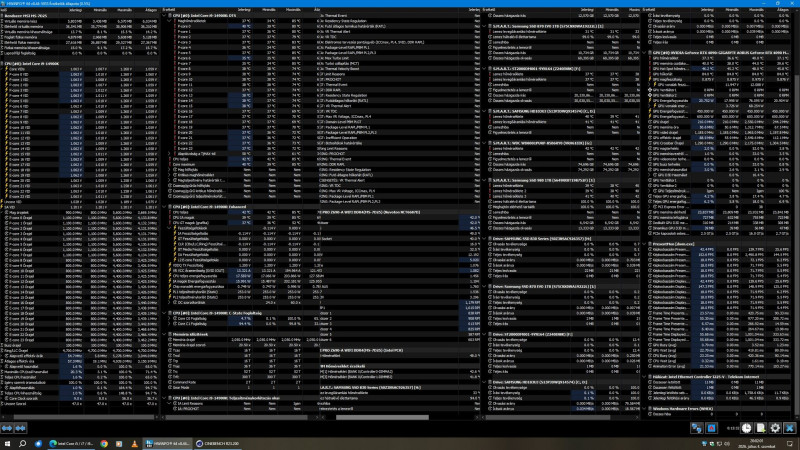The height and width of the screenshot is (450, 800).
Task: Switch to the Edge window on taskbar
Action: pos(71,444)
